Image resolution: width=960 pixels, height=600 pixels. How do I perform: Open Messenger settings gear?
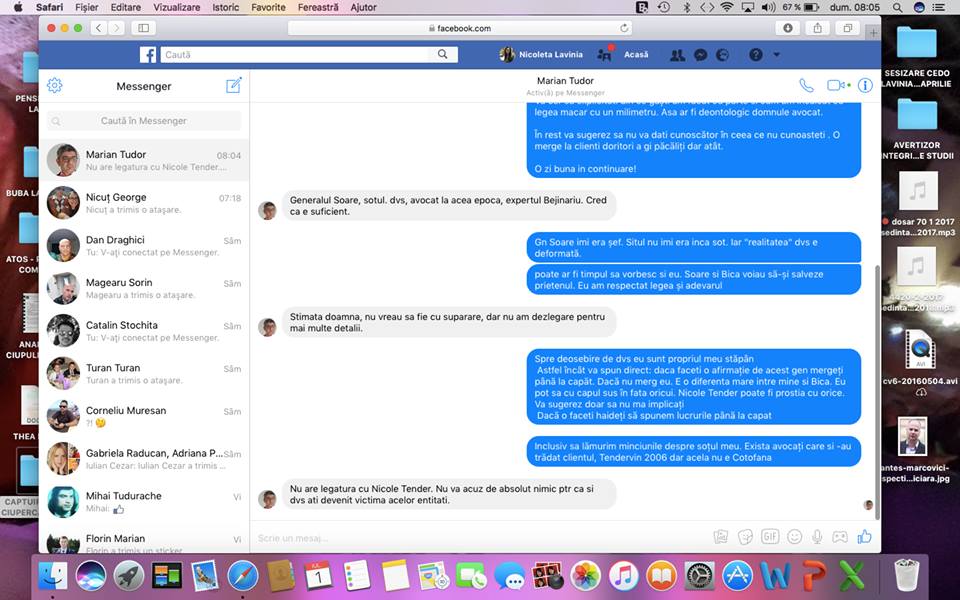55,86
